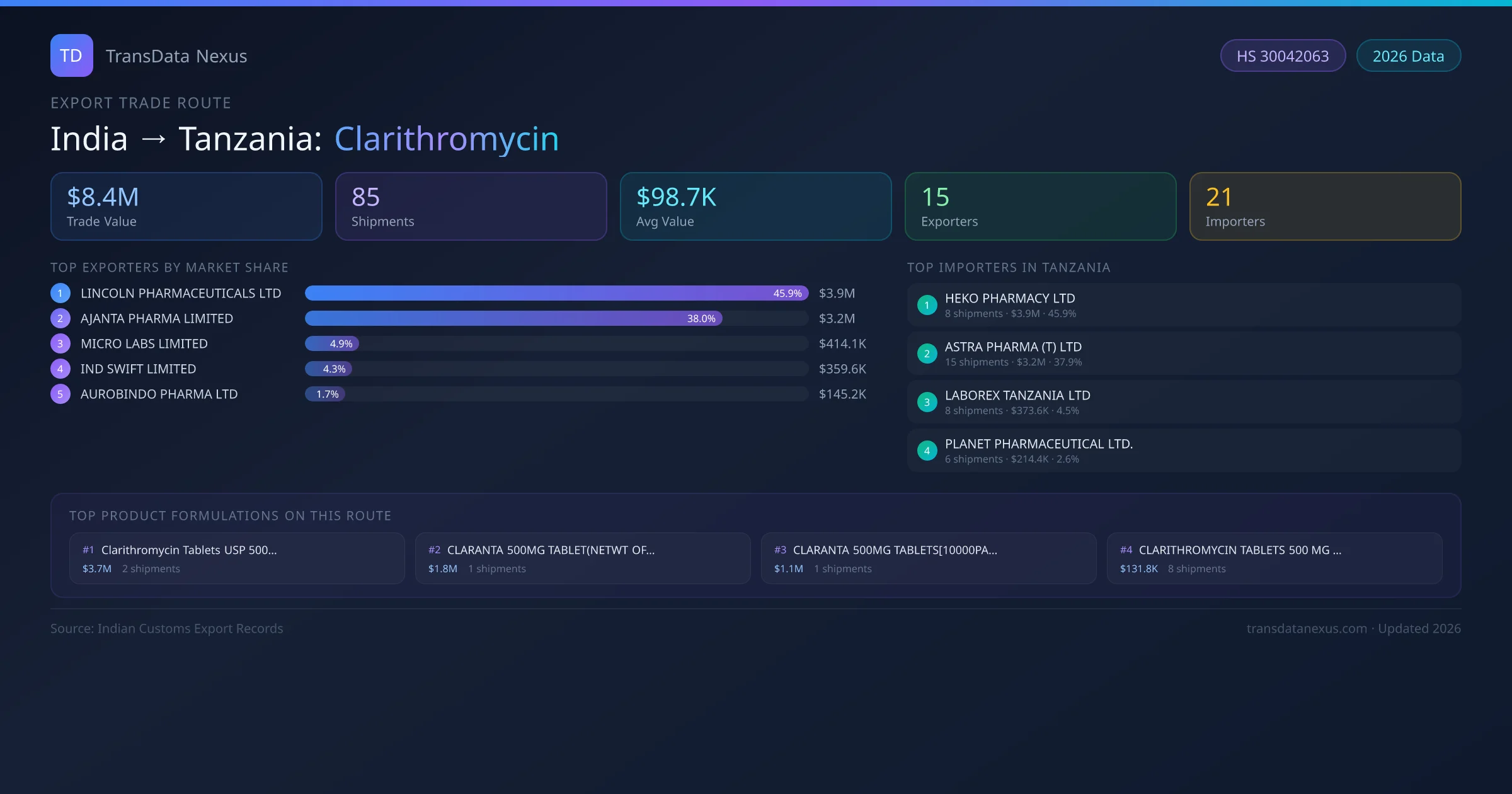Open #1 Clarithromycin Tablets USP 500 formulation
The height and width of the screenshot is (794, 1512).
(x=237, y=558)
